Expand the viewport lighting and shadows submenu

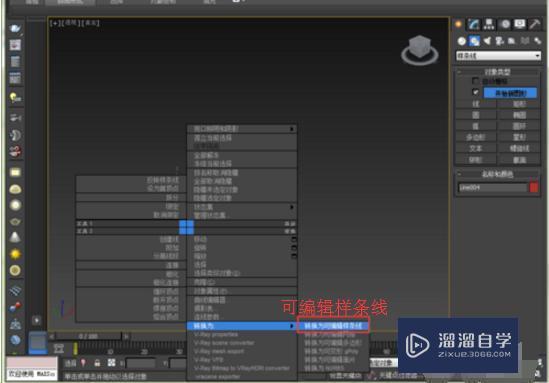(242, 129)
